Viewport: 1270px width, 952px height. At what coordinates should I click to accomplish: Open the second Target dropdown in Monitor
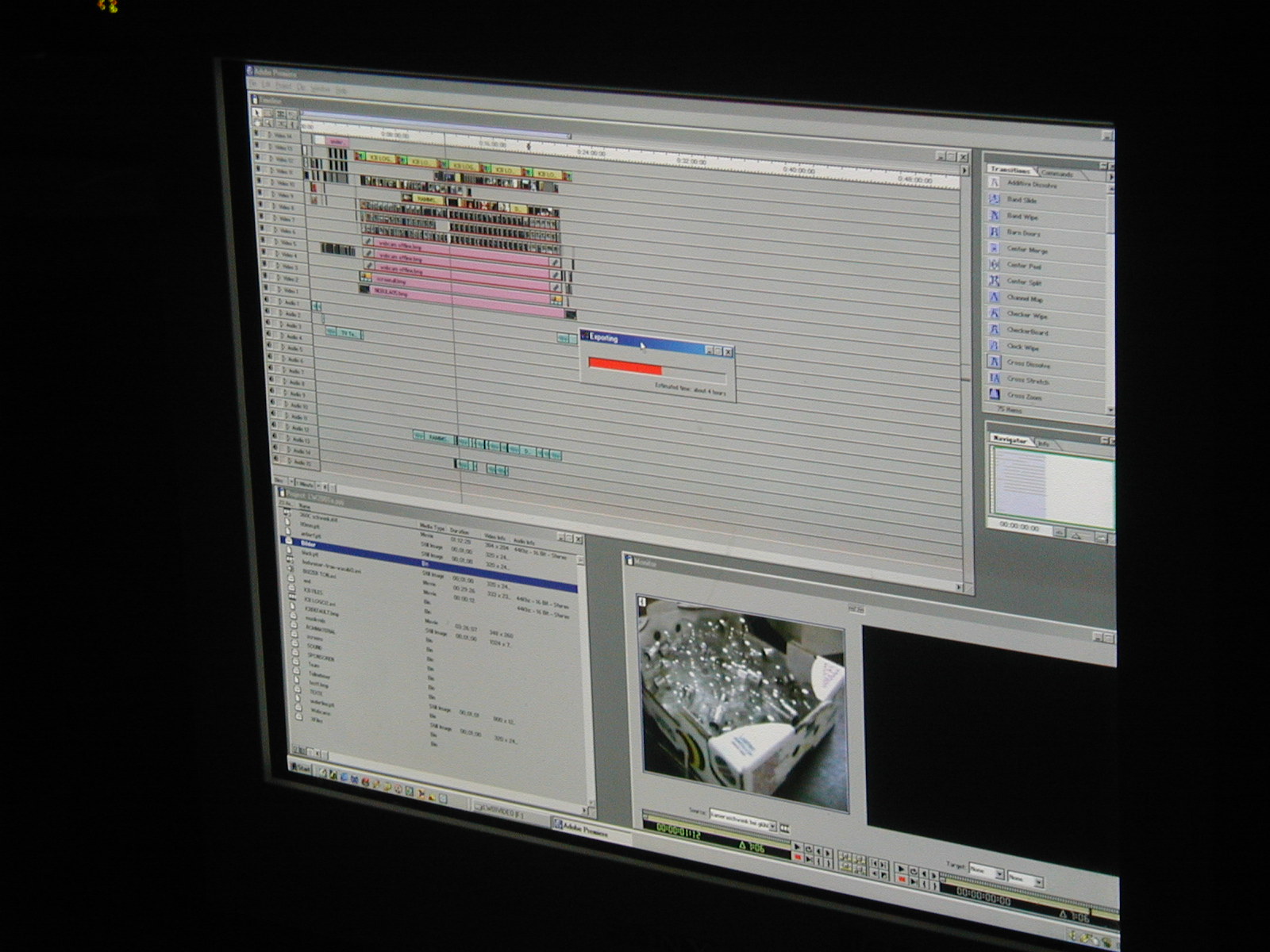click(x=1038, y=881)
